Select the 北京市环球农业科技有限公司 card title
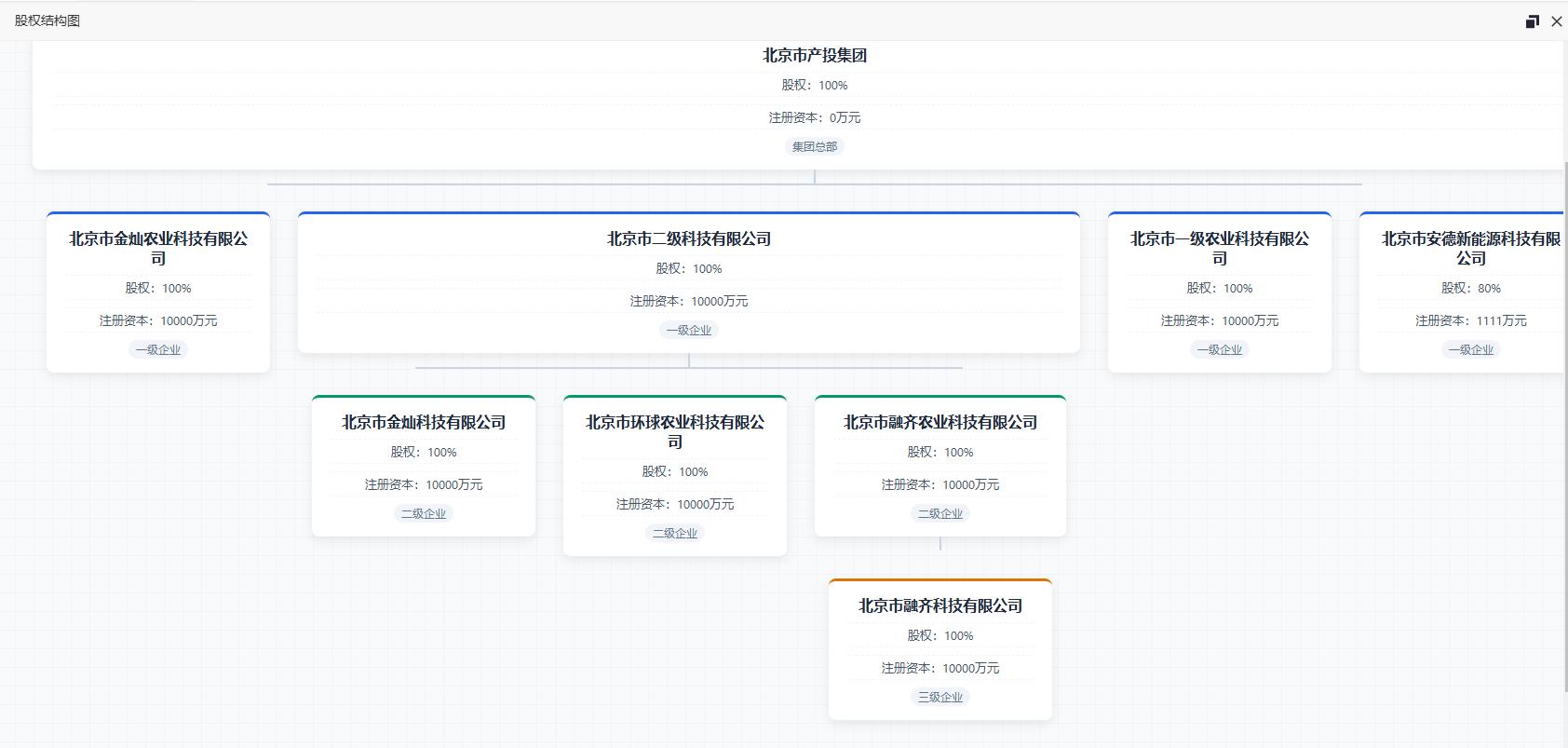The width and height of the screenshot is (1568, 748). [674, 431]
